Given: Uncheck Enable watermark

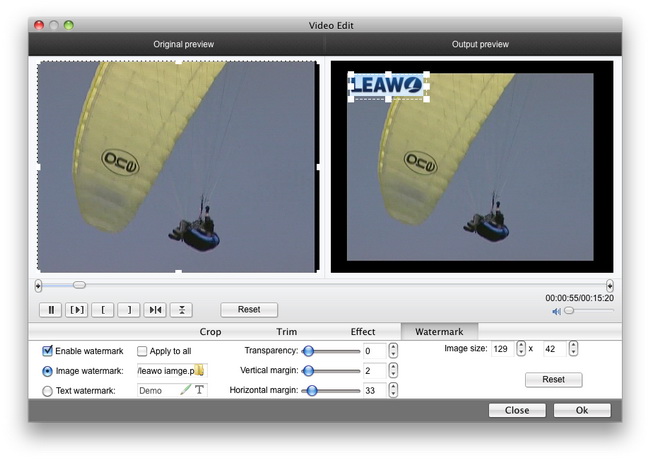Looking at the screenshot, I should coord(48,351).
